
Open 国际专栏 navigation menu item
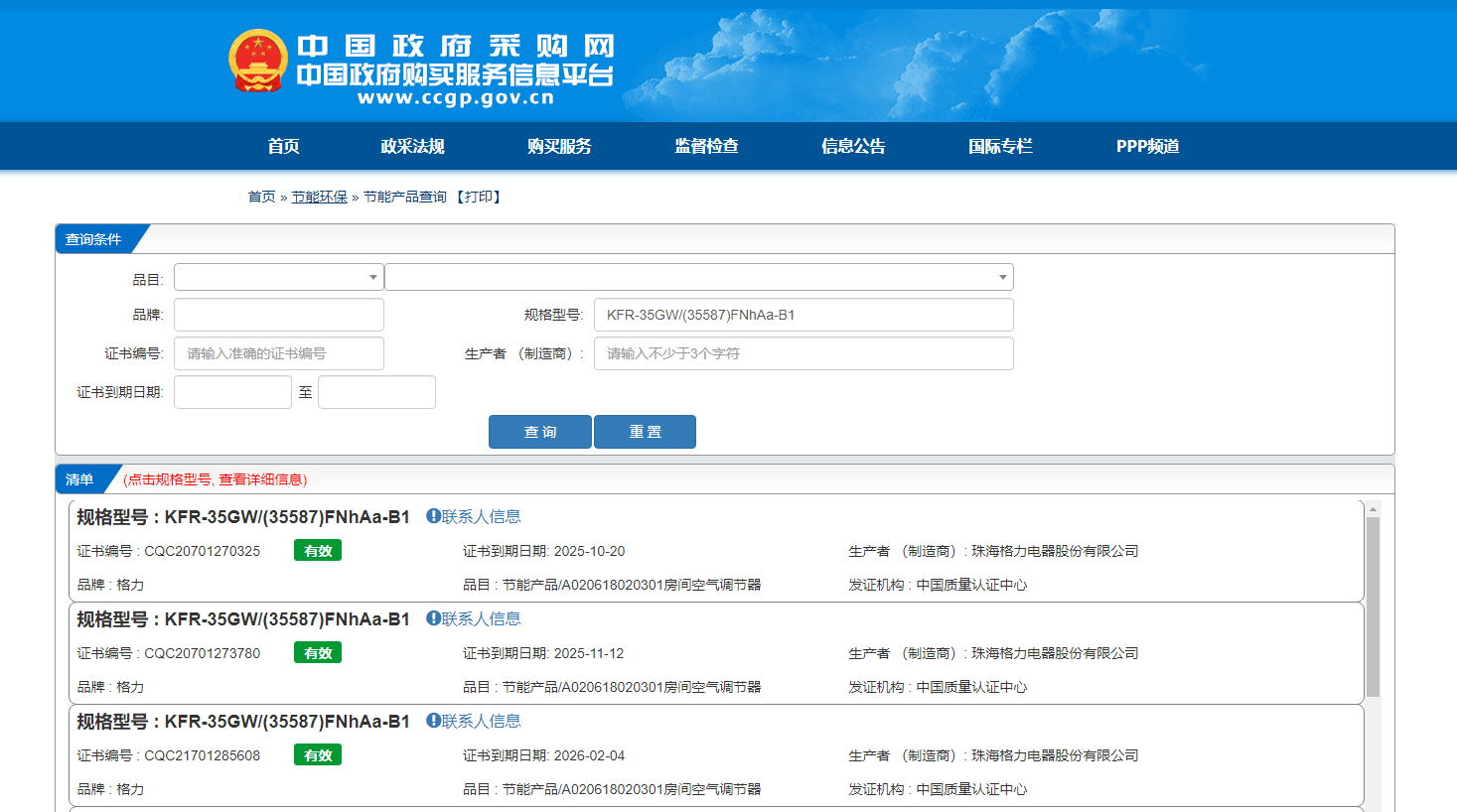pos(1000,146)
